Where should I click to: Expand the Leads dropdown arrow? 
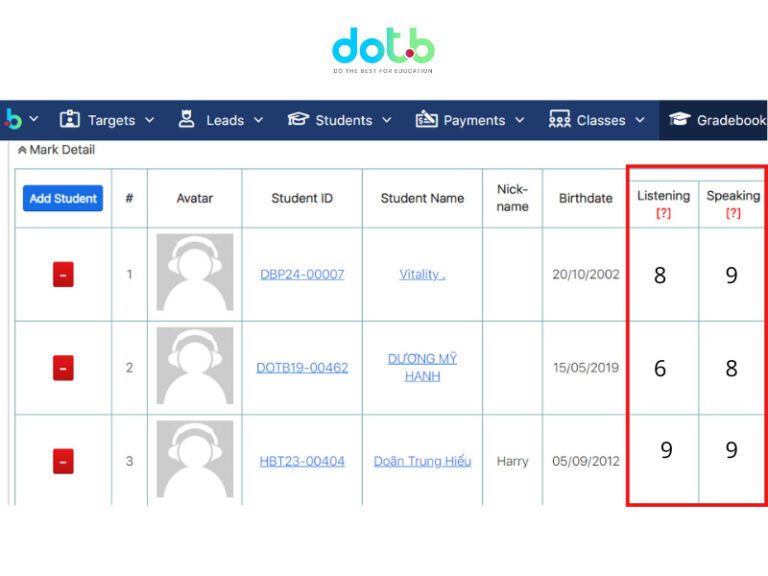coord(258,120)
